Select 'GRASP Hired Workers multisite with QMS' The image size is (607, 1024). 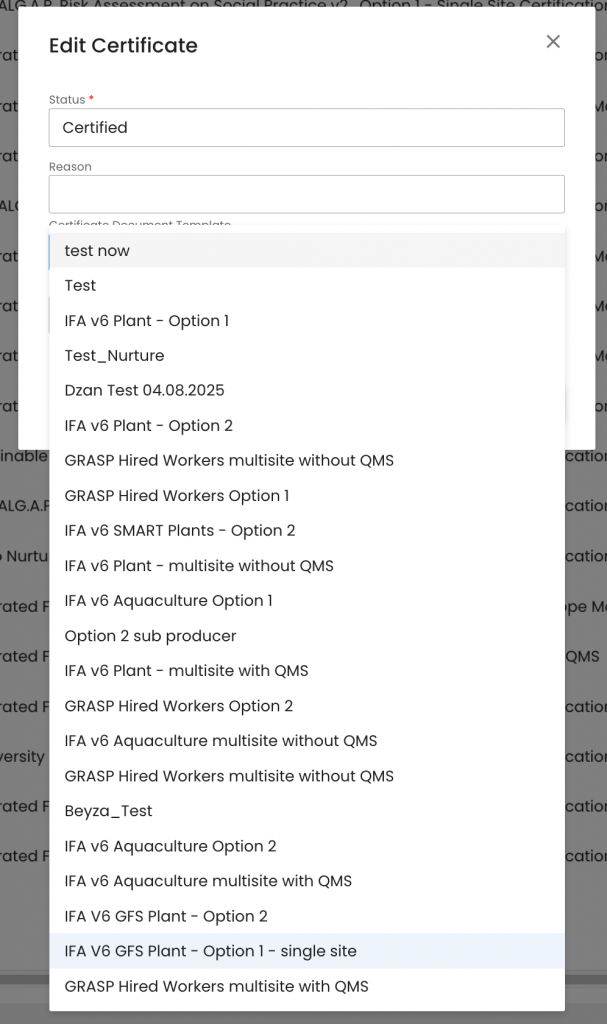pyautogui.click(x=216, y=986)
